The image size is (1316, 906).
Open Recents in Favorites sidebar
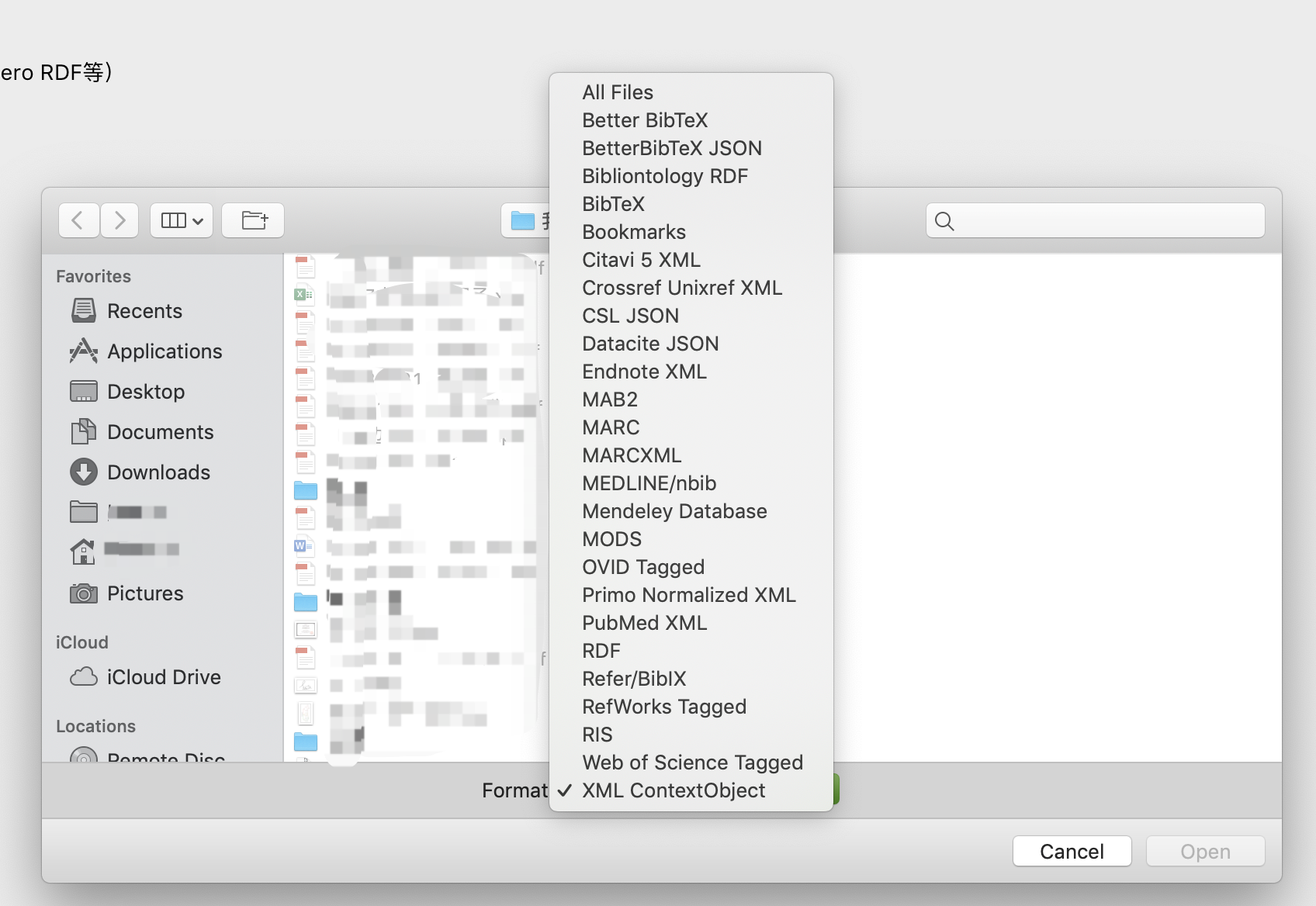click(144, 311)
